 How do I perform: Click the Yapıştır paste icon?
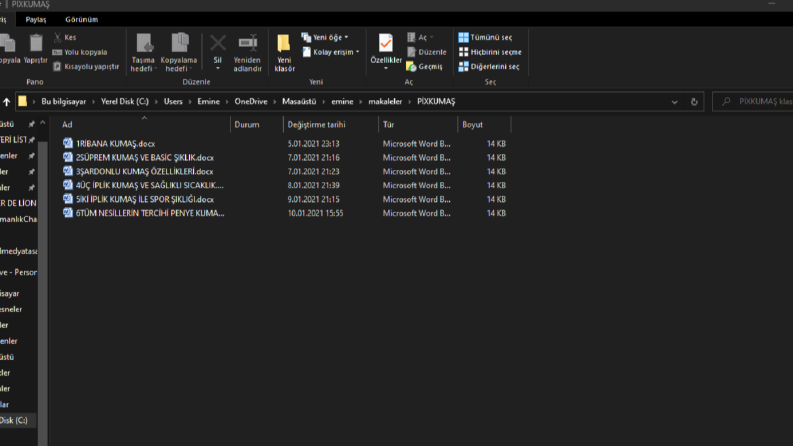coord(35,43)
